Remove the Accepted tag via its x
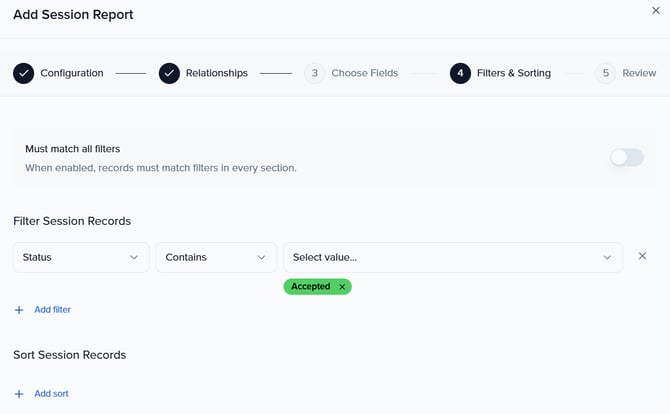670x414 pixels. point(342,287)
